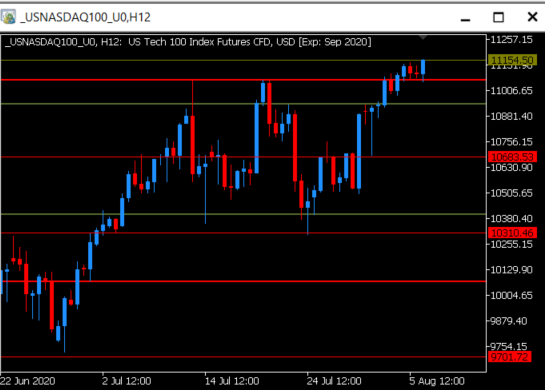Maximize the _USNASDAQ100_U0,H12 chart window
Image resolution: width=545 pixels, height=390 pixels.
(498, 17)
